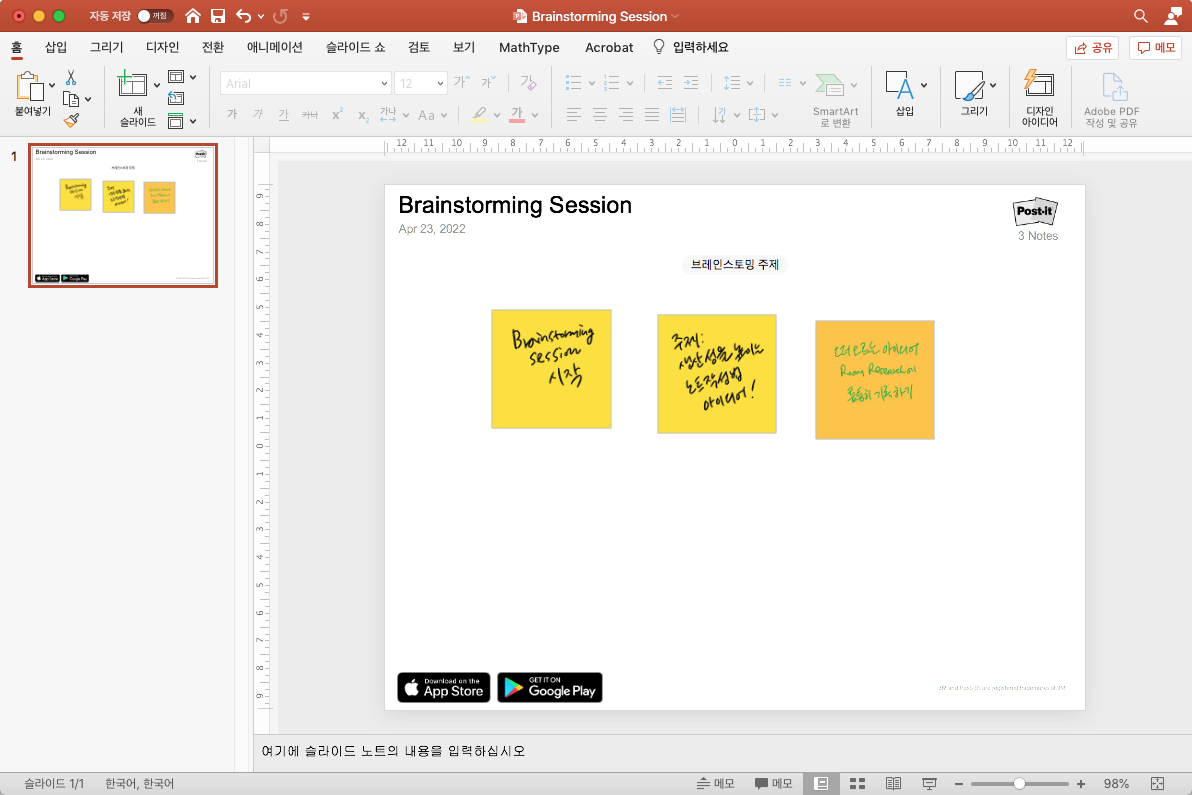This screenshot has height=795, width=1192.
Task: Click the 공유 share button
Action: click(x=1092, y=48)
